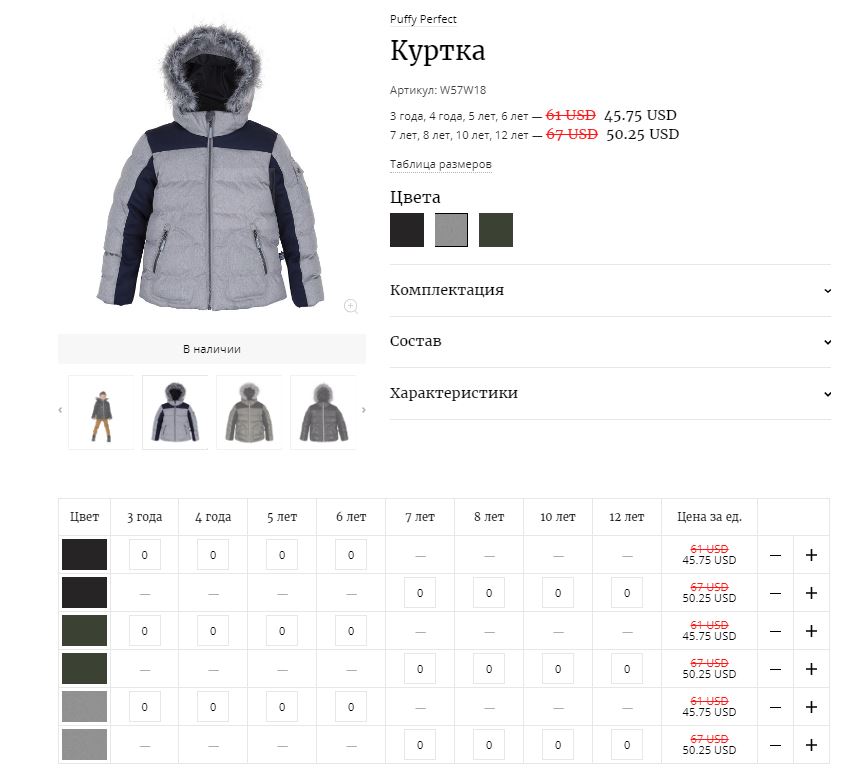Click plus in second black 50.25 USD row

click(811, 593)
